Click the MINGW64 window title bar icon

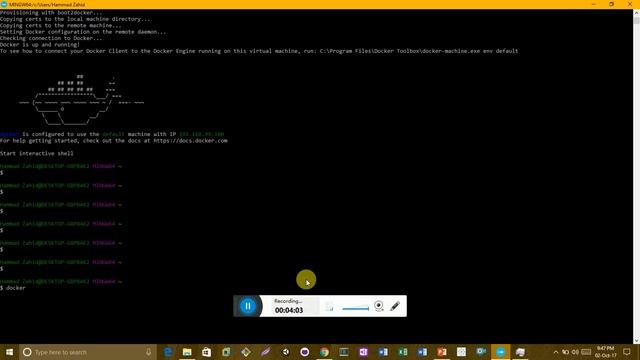[4, 4]
